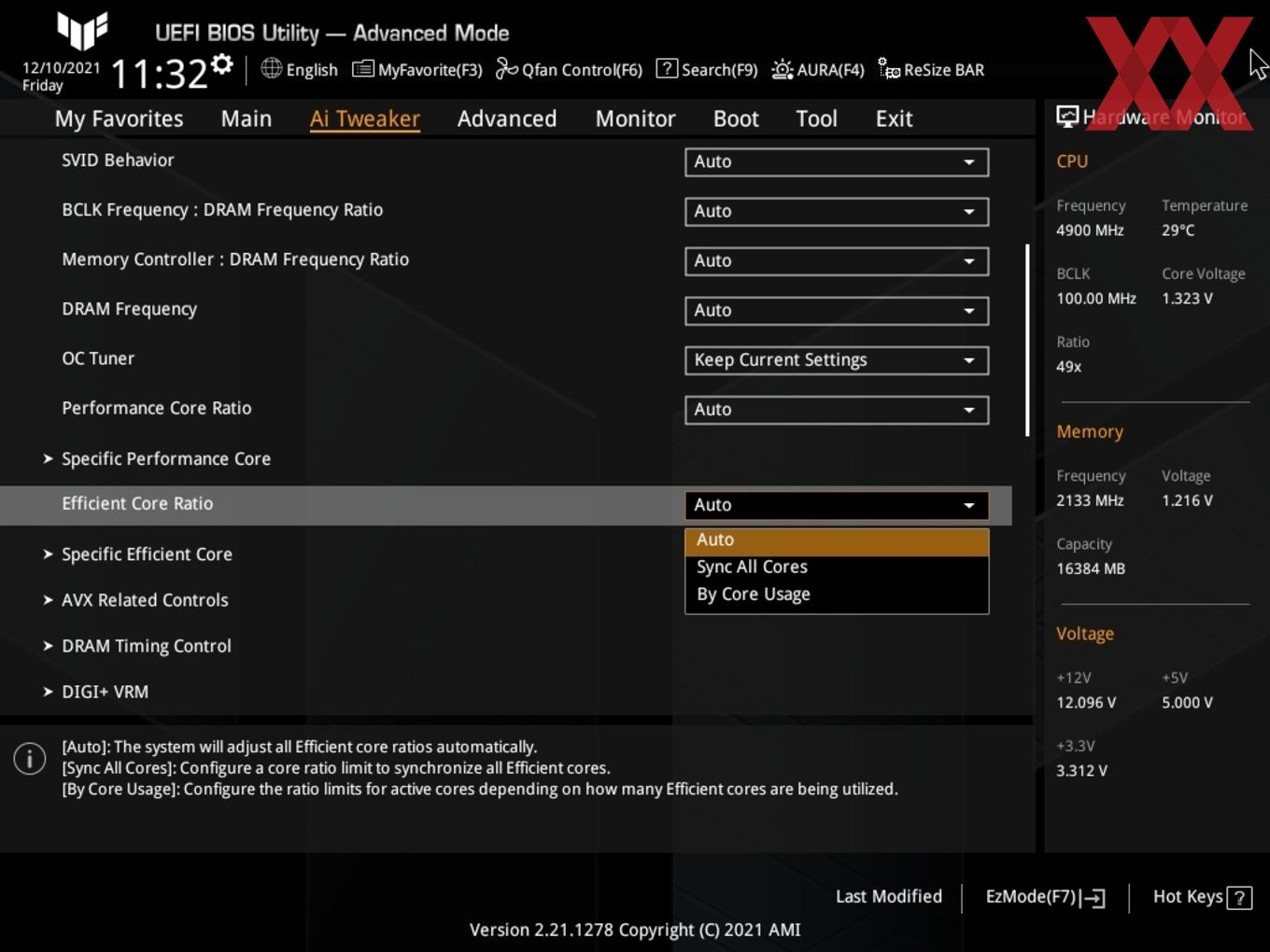Viewport: 1270px width, 952px height.
Task: Click the CPU temperature value 29°C
Action: tap(1178, 231)
